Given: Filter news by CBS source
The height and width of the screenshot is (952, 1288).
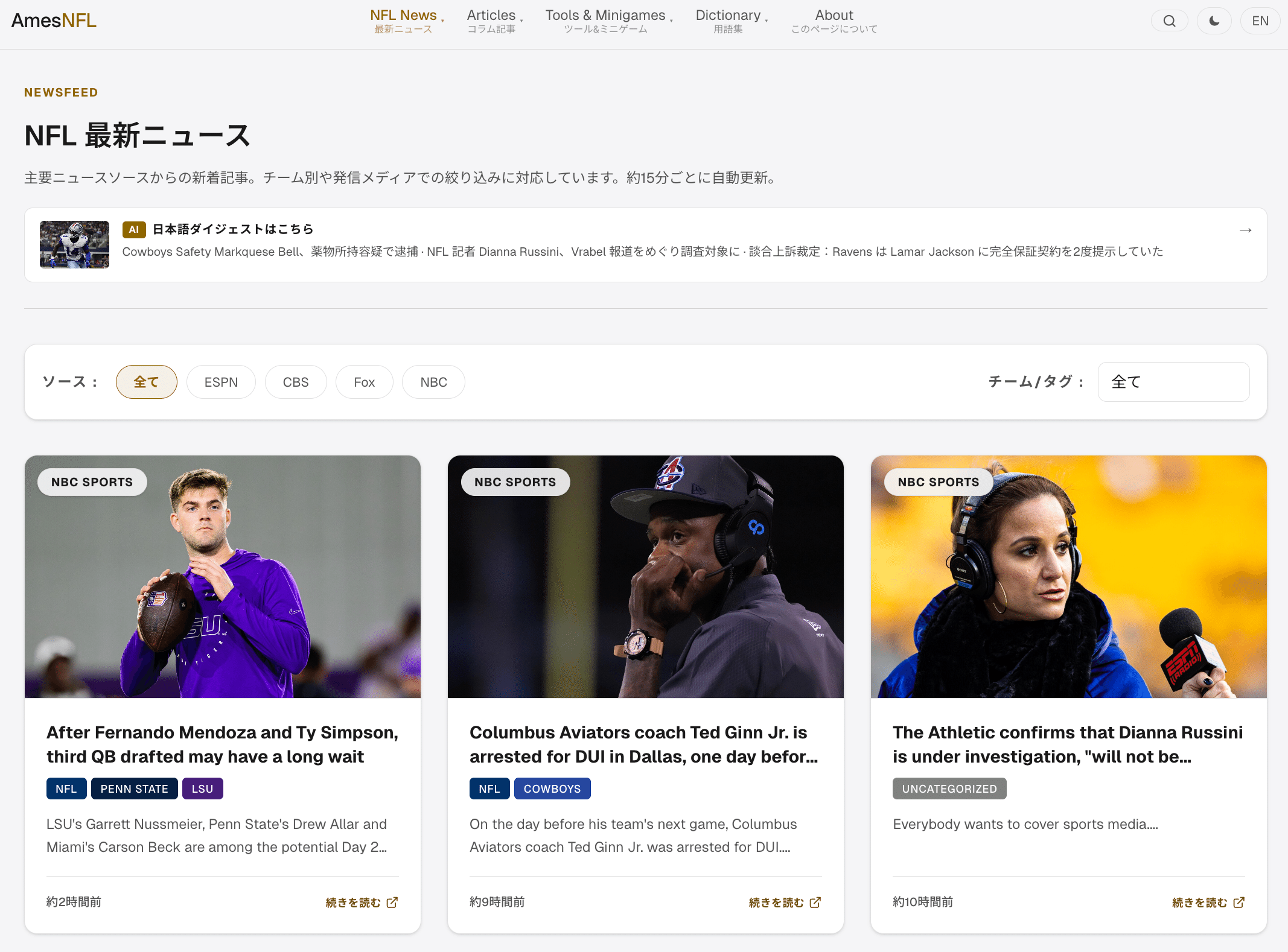Looking at the screenshot, I should pos(295,382).
